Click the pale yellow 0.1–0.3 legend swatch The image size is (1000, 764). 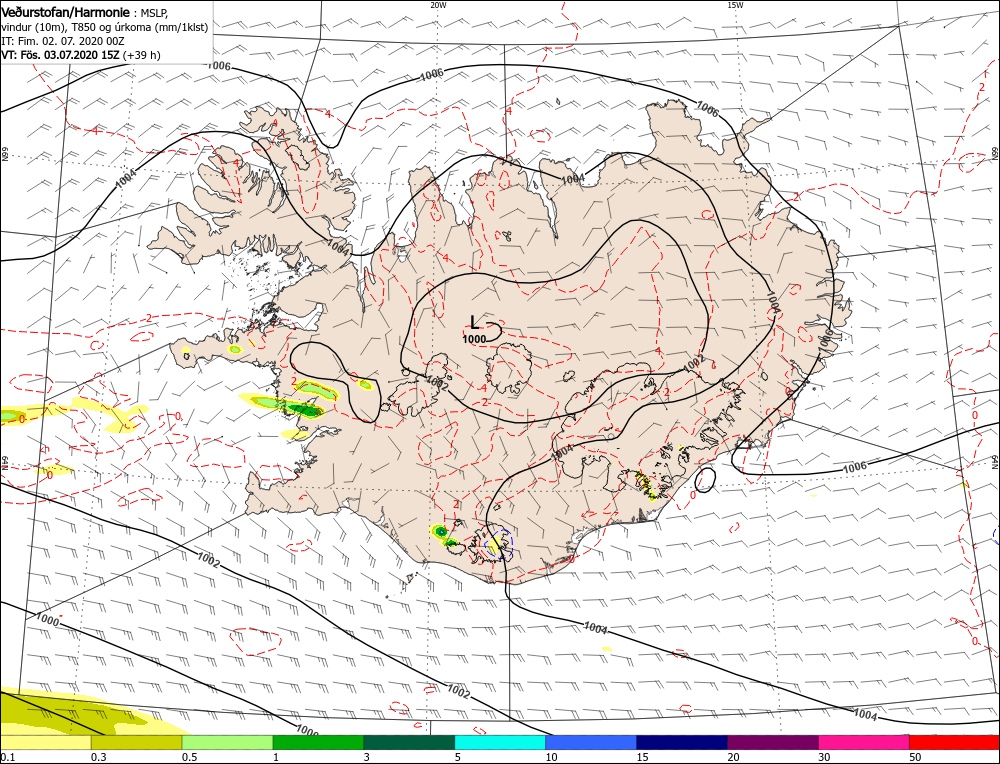46,742
